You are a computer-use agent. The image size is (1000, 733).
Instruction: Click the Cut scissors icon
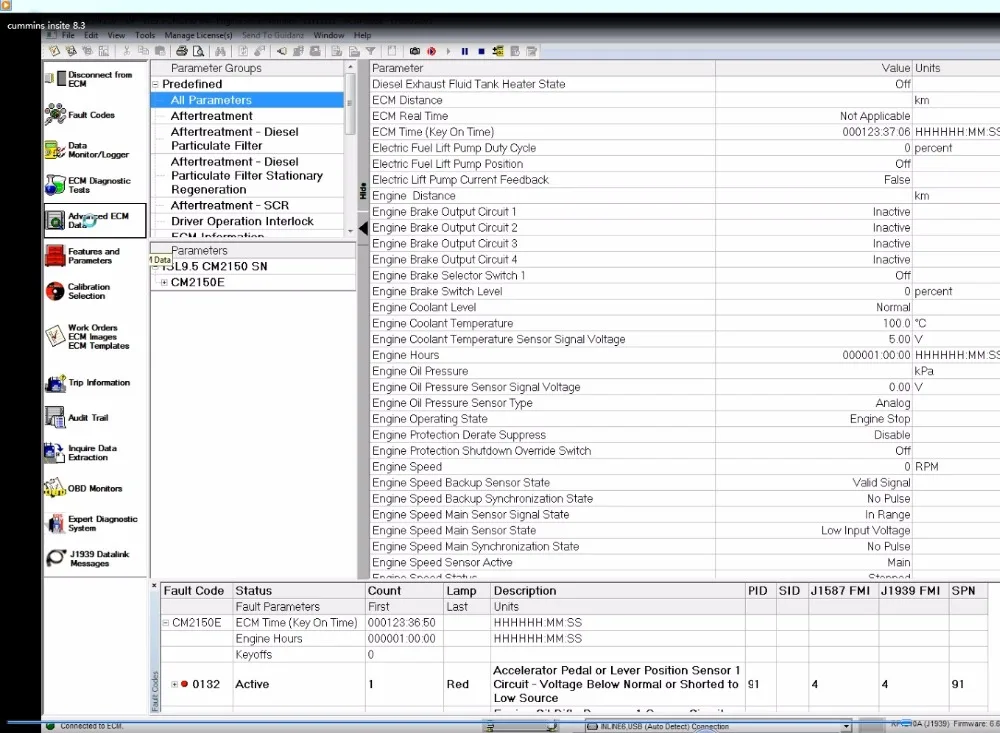(x=126, y=51)
